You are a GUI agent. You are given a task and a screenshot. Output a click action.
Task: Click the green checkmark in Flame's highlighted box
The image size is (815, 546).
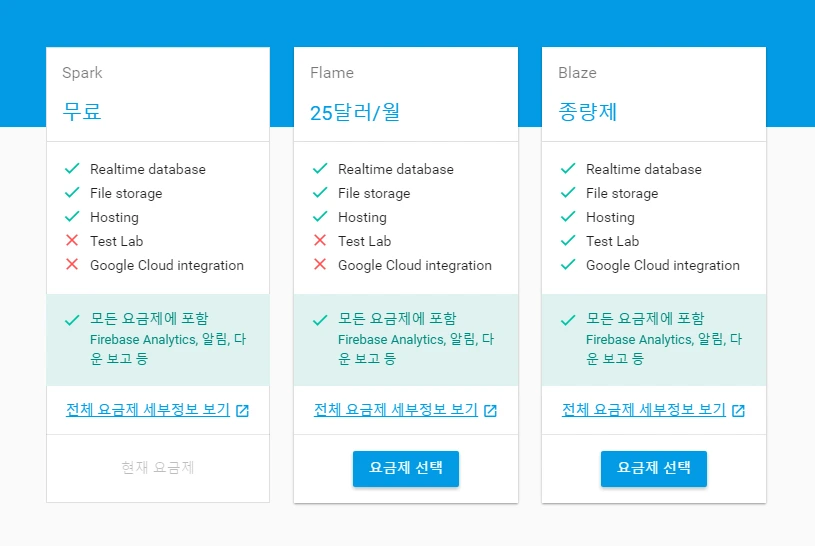[x=320, y=320]
